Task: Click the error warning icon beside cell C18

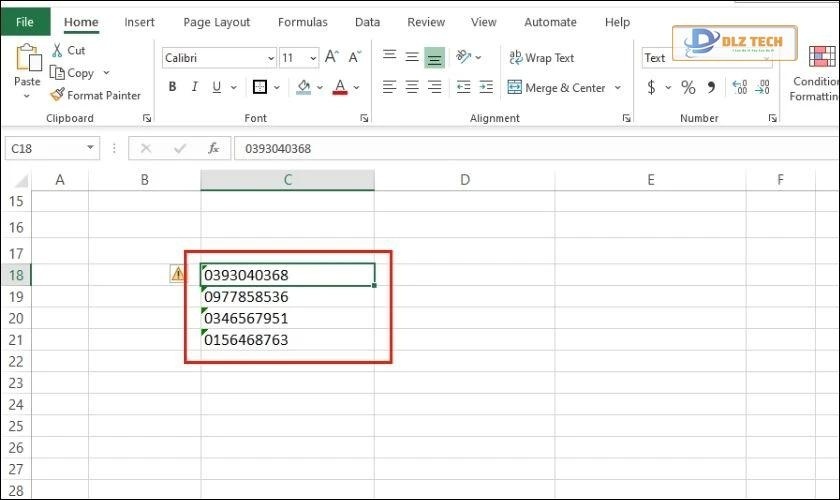Action: [177, 273]
